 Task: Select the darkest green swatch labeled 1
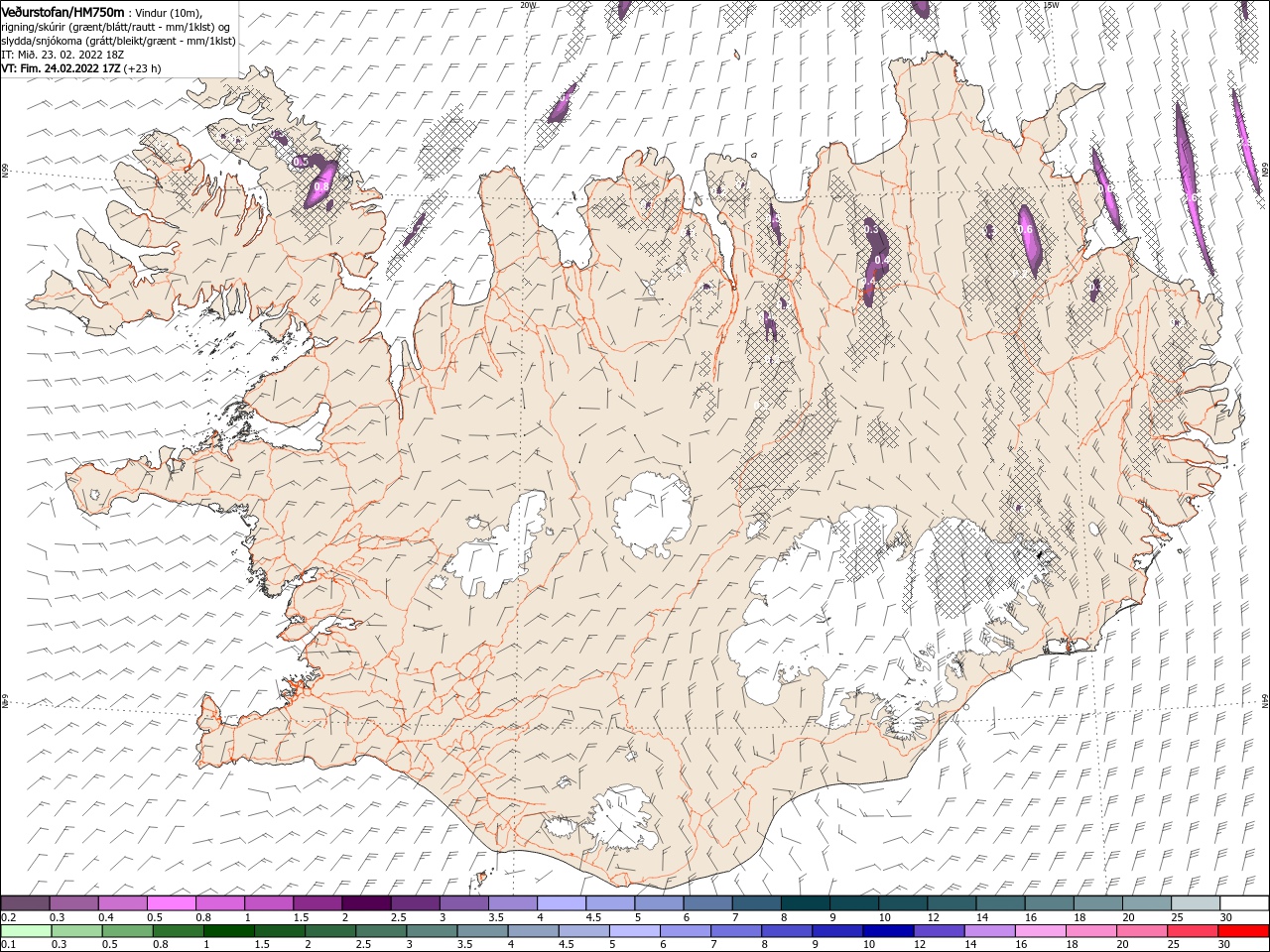click(x=228, y=931)
